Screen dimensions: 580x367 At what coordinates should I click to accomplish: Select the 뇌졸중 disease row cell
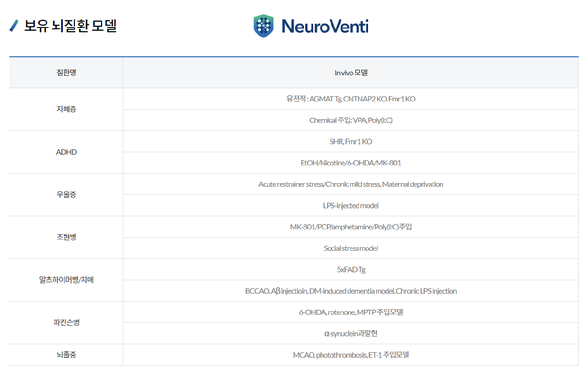(66, 355)
